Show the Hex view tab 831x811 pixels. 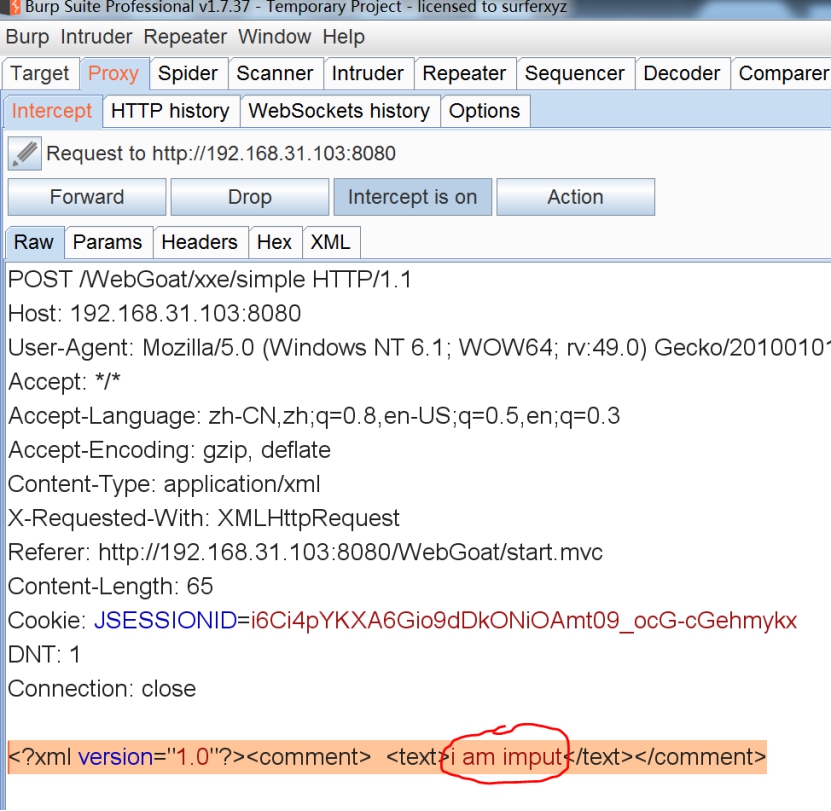click(x=275, y=242)
